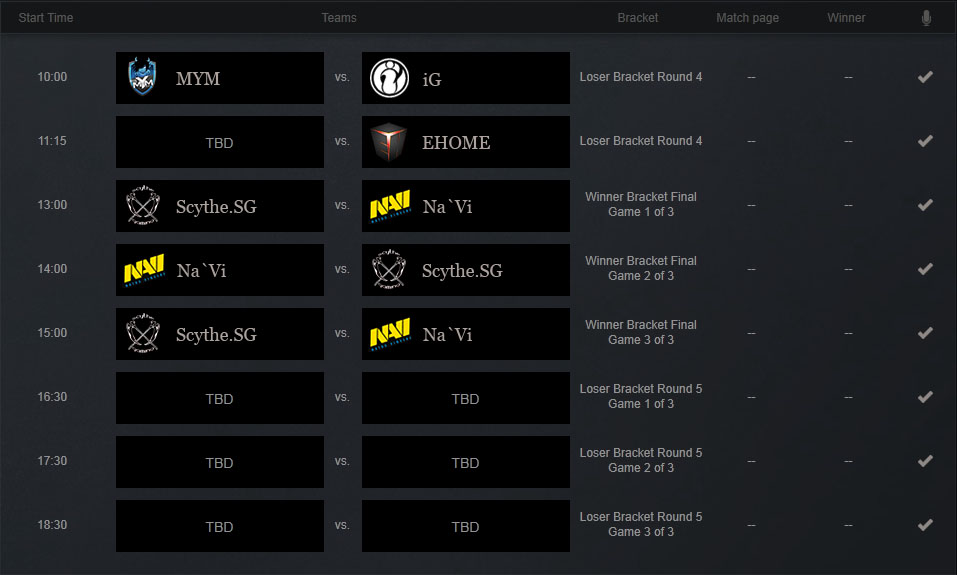
Task: Click Na`Vi logo in 14:00 match
Action: tap(144, 270)
